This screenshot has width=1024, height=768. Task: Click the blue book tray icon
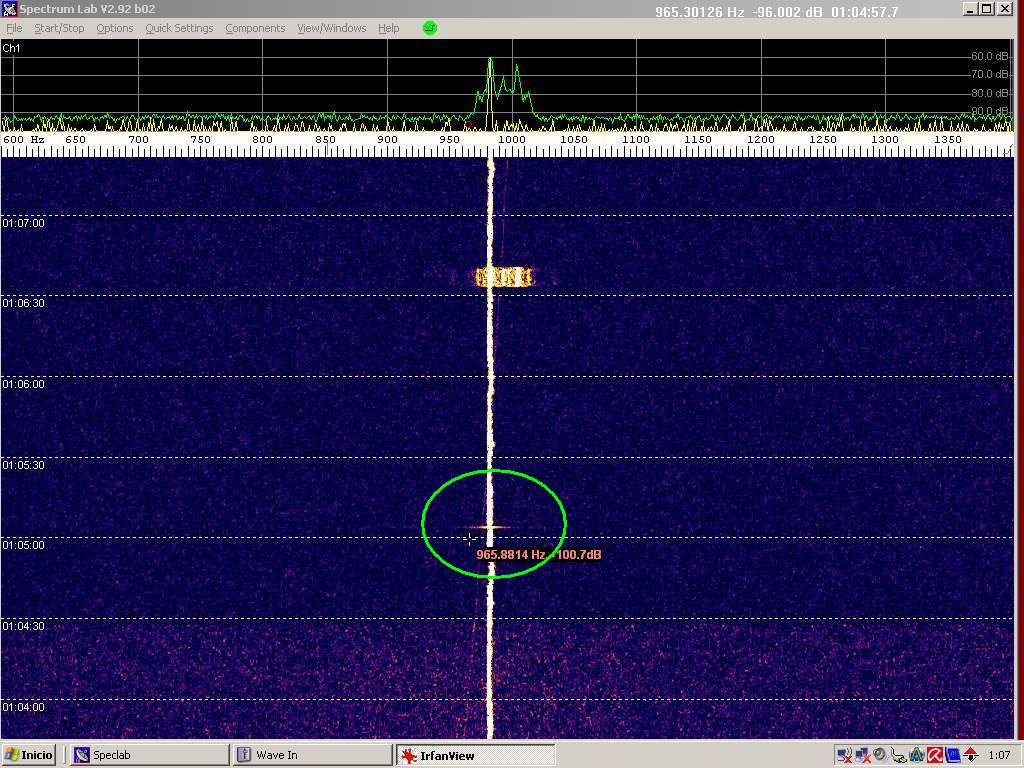(x=953, y=755)
